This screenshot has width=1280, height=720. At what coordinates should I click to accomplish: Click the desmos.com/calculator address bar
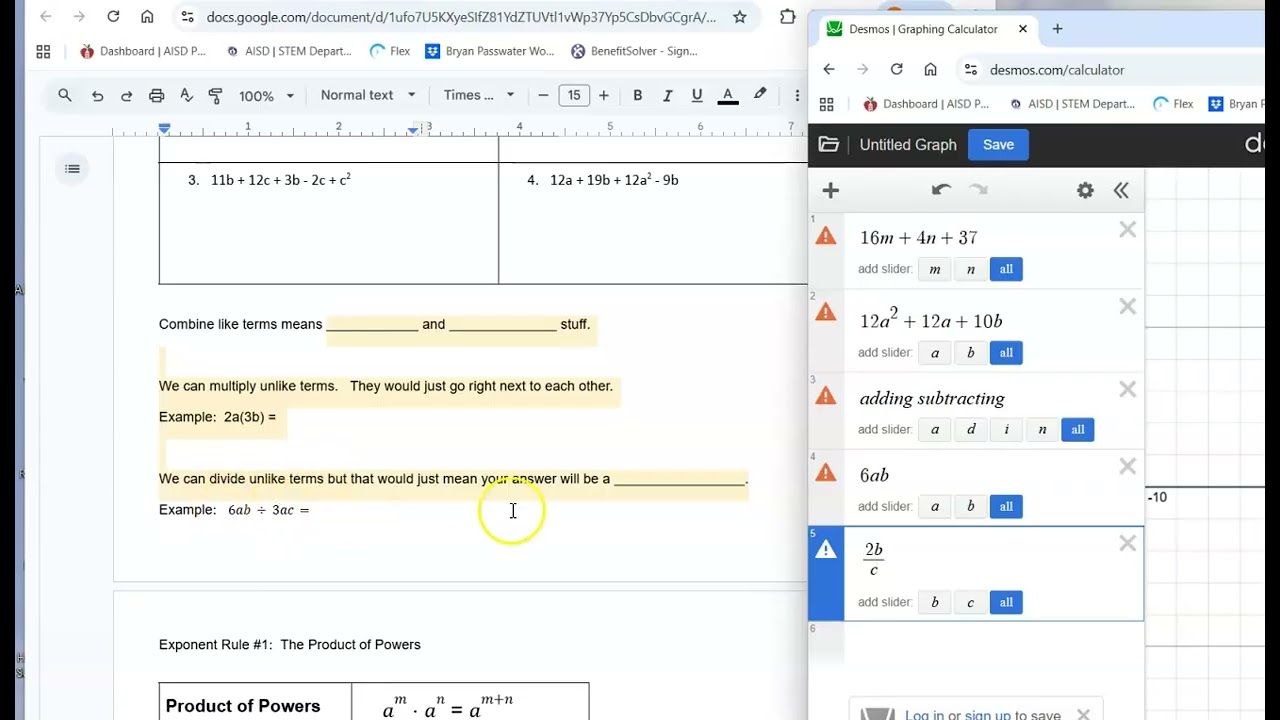(1057, 70)
